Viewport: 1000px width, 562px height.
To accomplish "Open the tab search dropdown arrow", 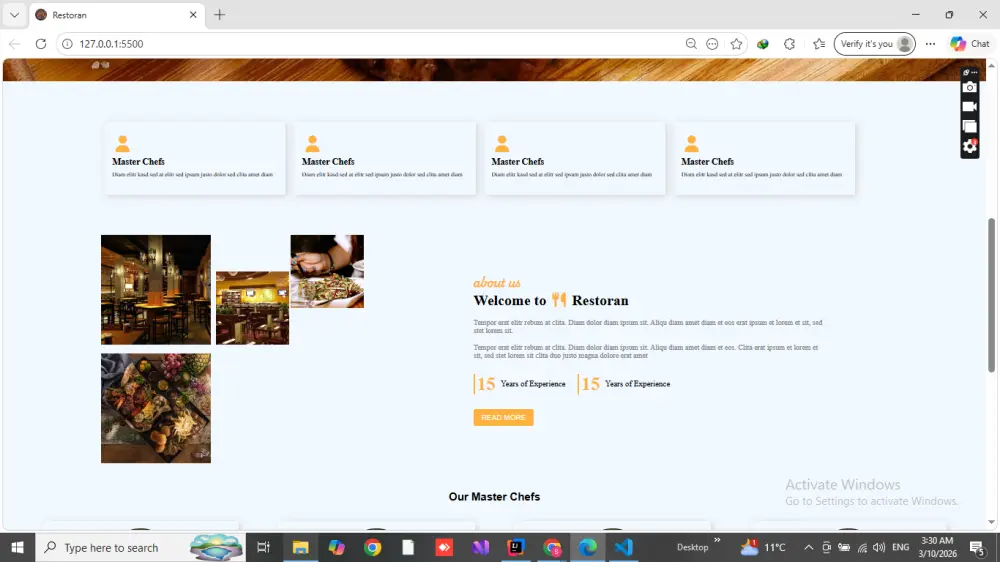I will 14,15.
